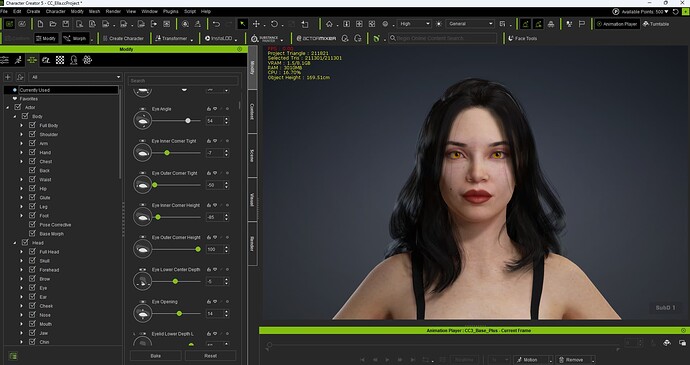Click the Home camera view icon
This screenshot has width=690, height=365.
[x=329, y=24]
